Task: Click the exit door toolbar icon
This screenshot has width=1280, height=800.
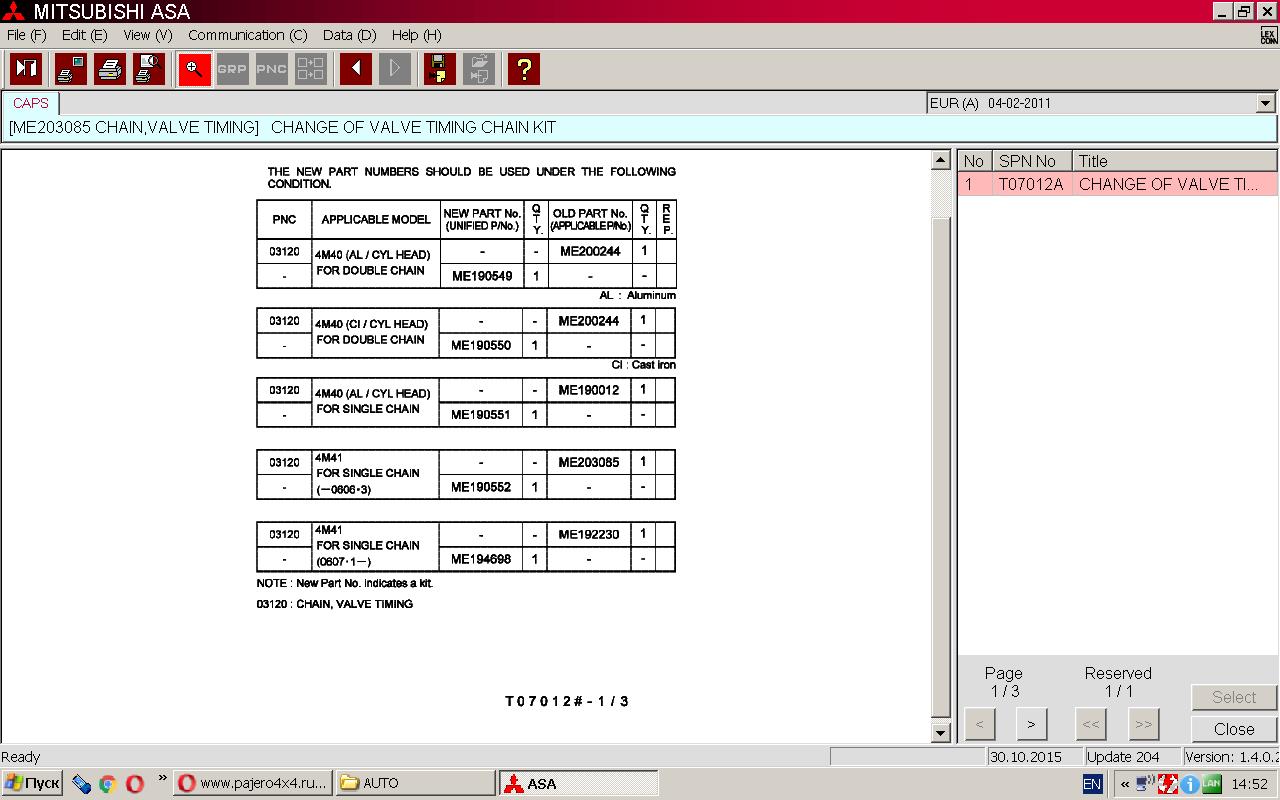Action: (x=26, y=69)
